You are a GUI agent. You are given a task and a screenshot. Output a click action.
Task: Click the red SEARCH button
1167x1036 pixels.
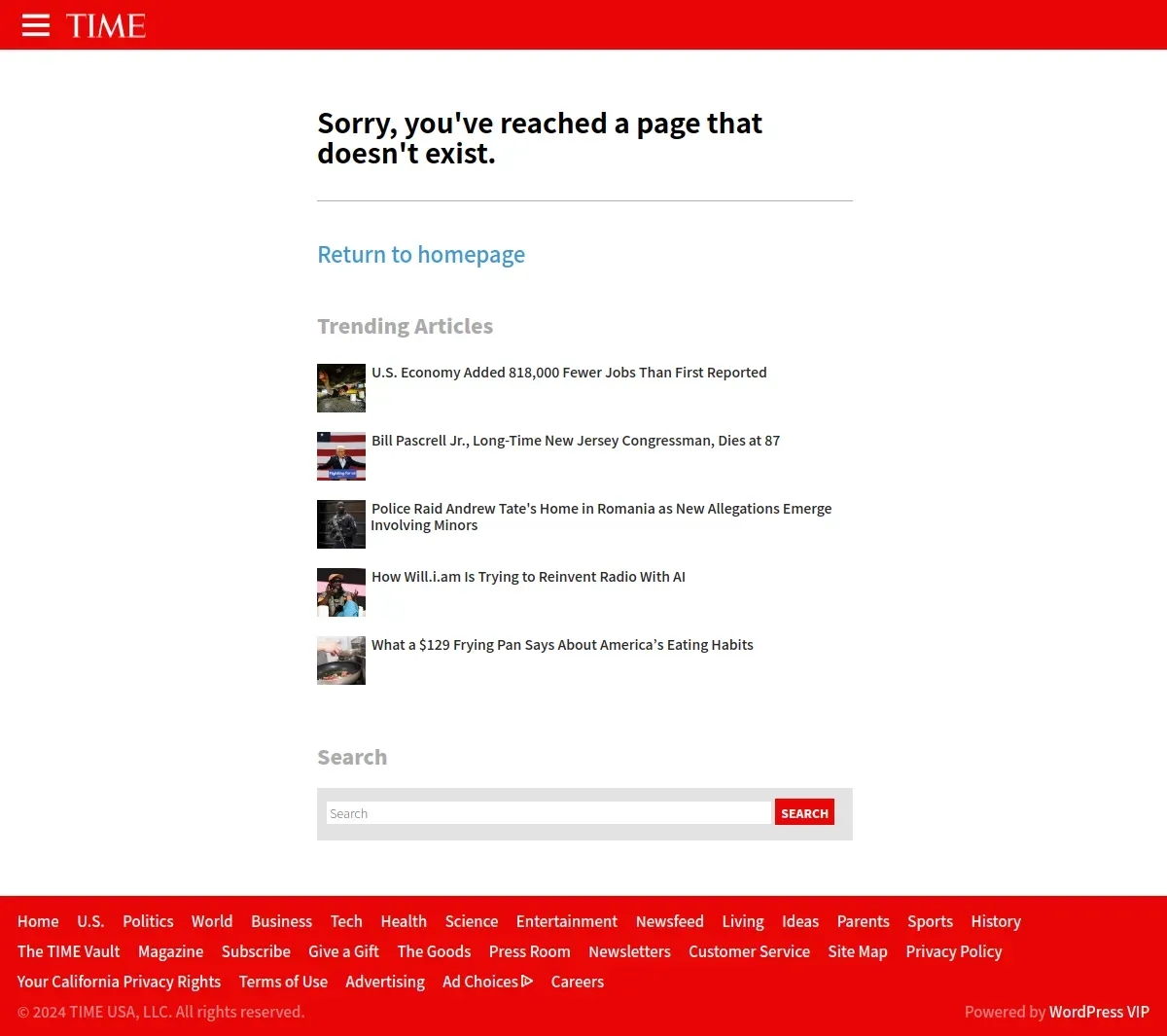click(x=804, y=813)
